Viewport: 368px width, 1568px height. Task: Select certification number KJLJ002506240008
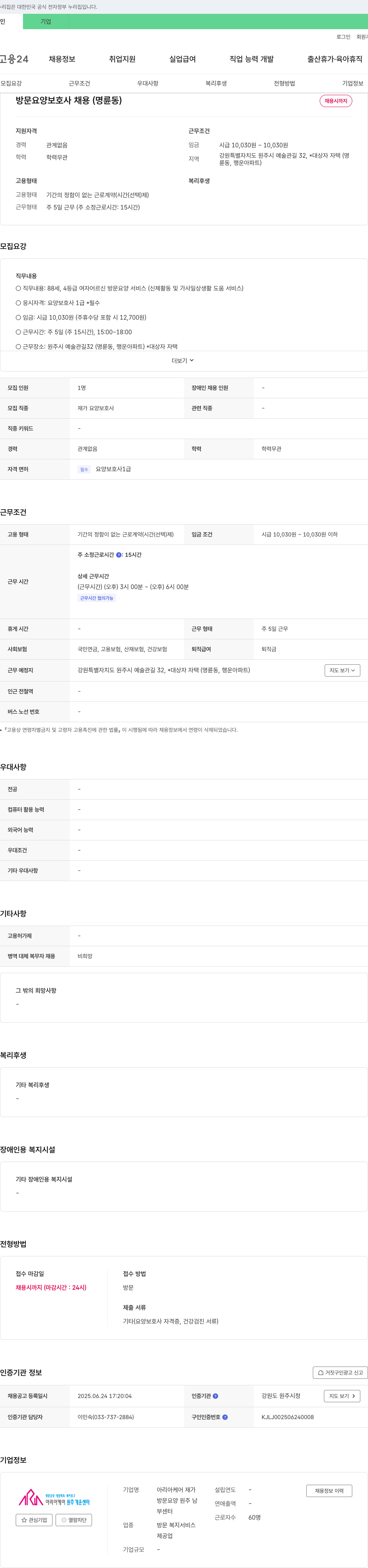[x=288, y=1417]
